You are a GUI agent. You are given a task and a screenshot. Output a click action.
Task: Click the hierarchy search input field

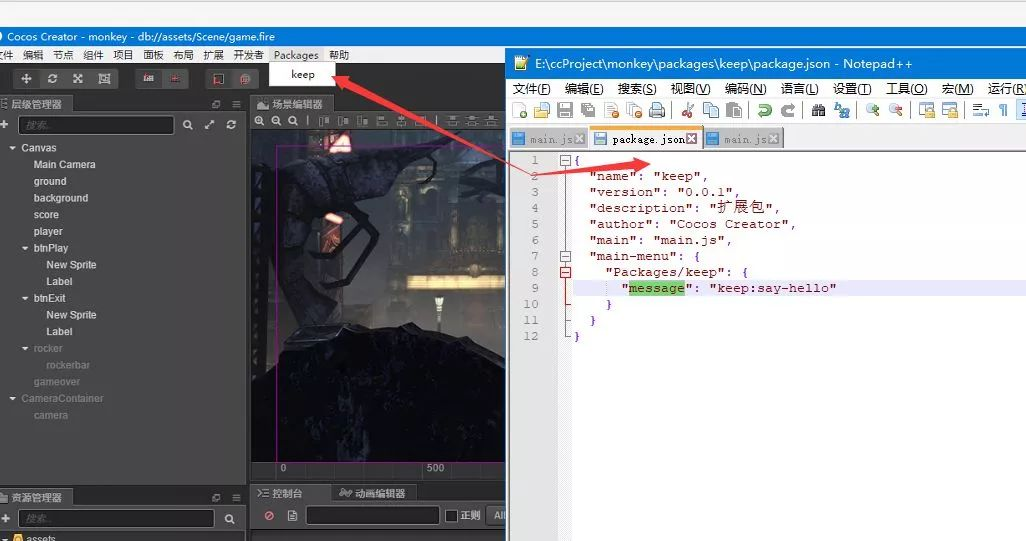click(96, 125)
